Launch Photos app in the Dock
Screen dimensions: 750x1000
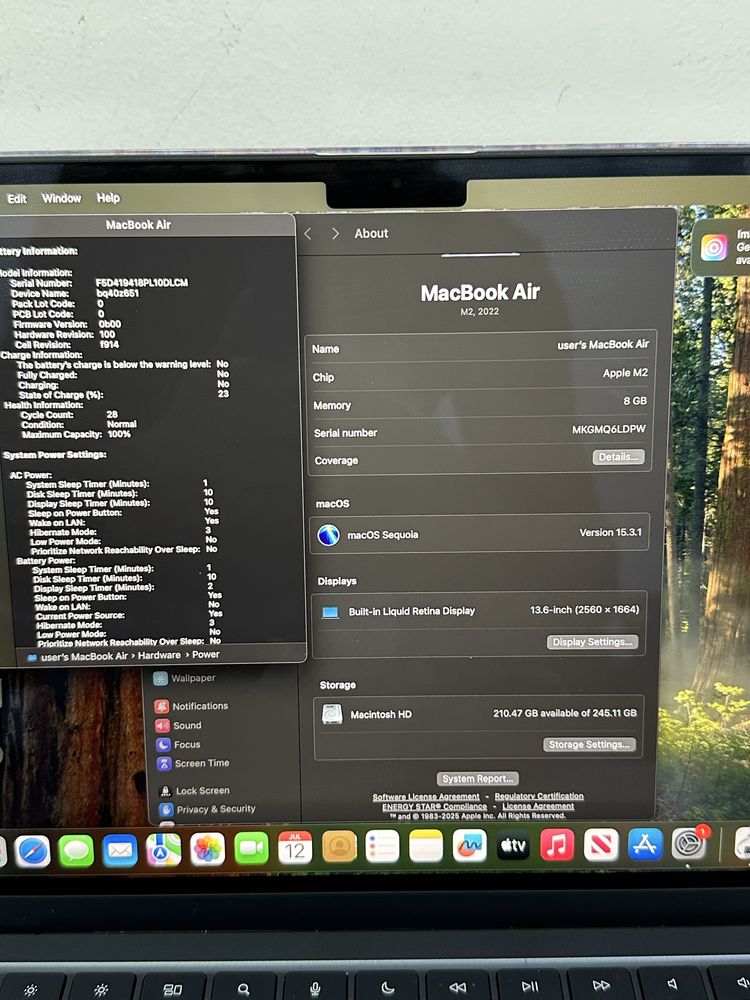(207, 849)
